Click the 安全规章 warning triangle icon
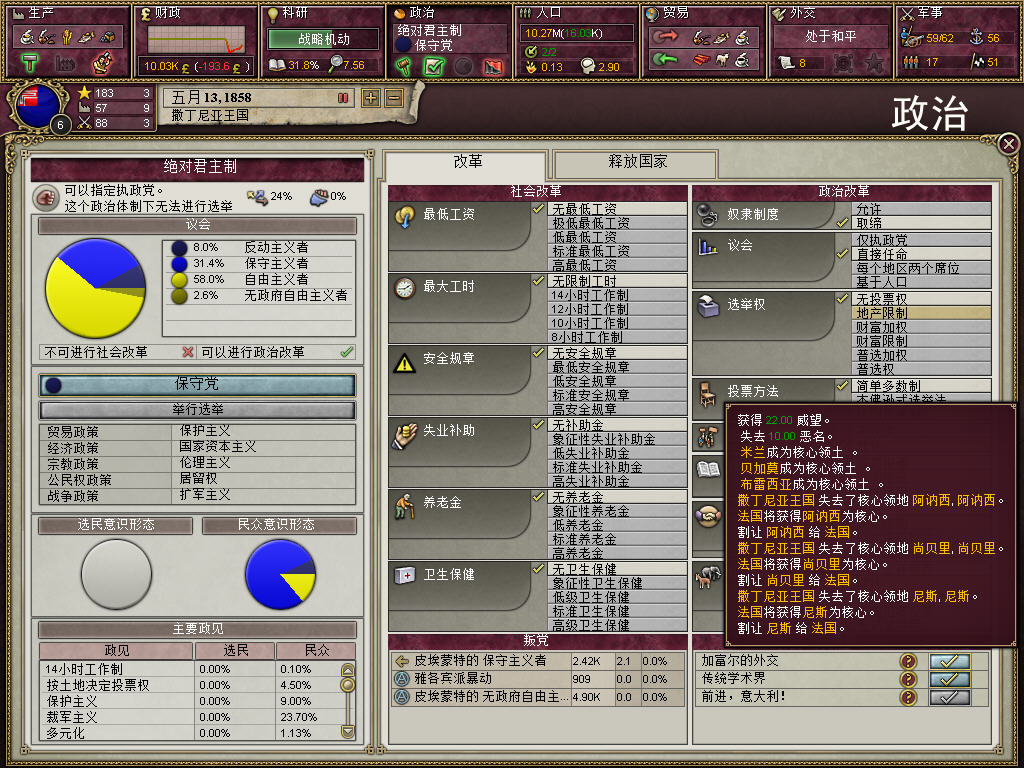 (405, 362)
